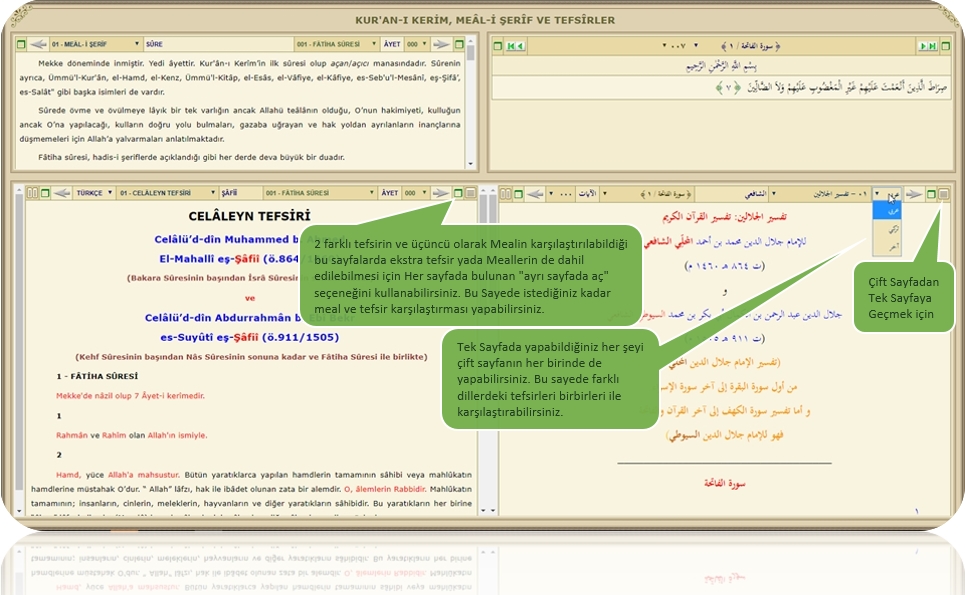Click the green window icon left of the Meal previous arrow
Viewport: 965px width, 595px height.
tap(21, 44)
